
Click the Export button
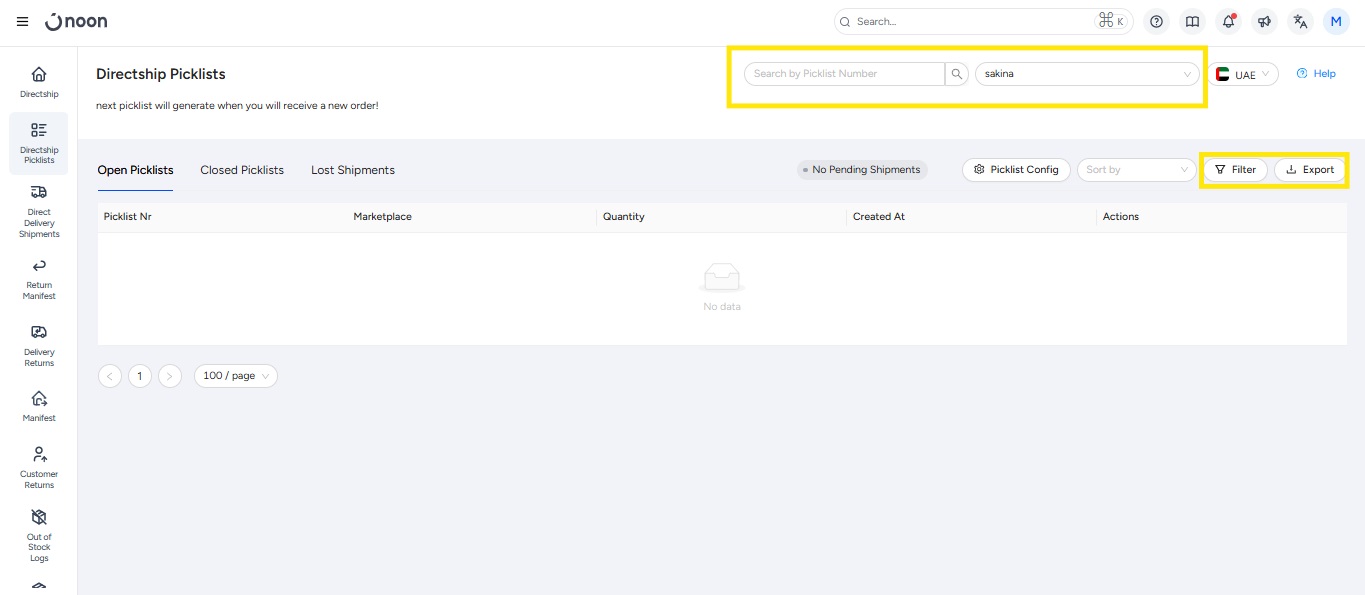tap(1309, 170)
